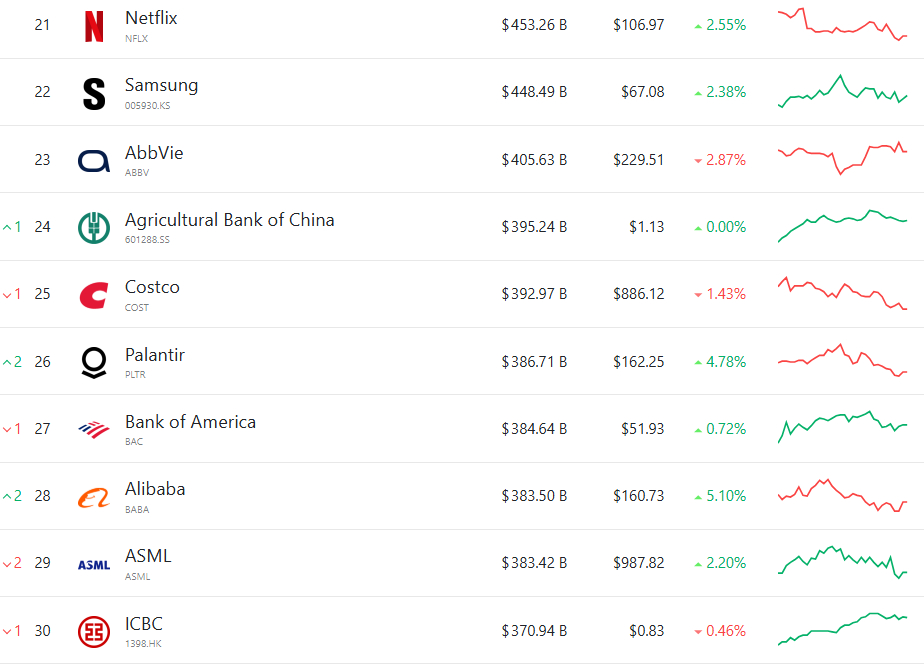
Task: Click Costco's $392.97 B market cap
Action: tap(534, 294)
